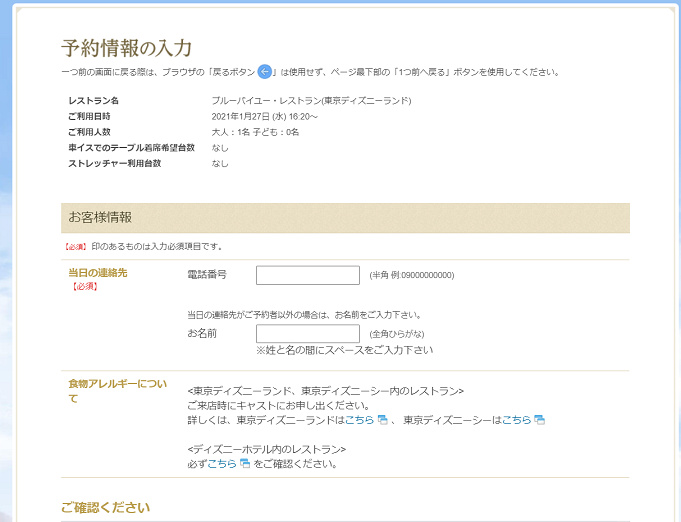Click the 当日の連絡先 section label
Viewport: 681px width, 522px height.
(97, 272)
